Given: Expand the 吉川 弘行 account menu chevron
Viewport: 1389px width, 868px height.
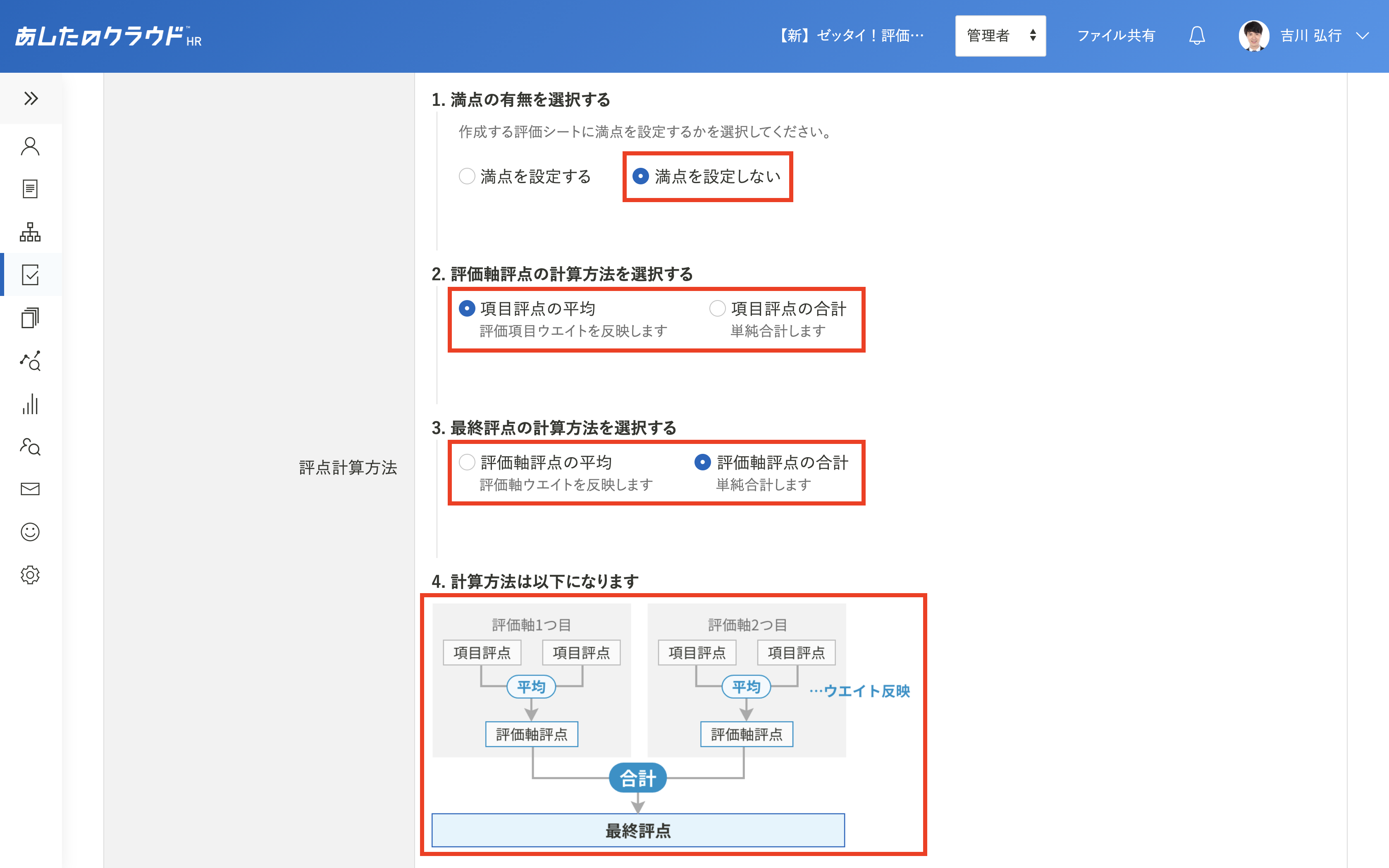Looking at the screenshot, I should 1363,36.
